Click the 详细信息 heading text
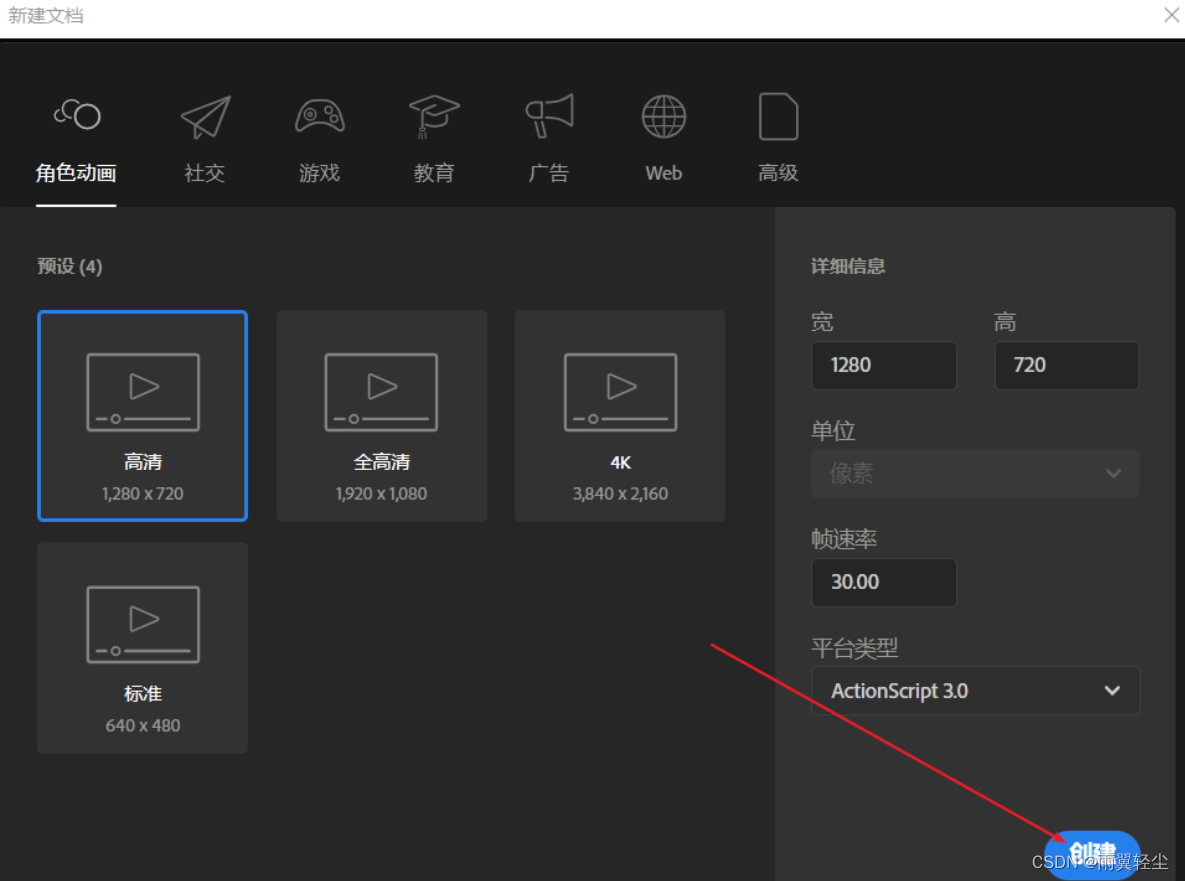Screen dimensions: 1185x881 point(848,266)
